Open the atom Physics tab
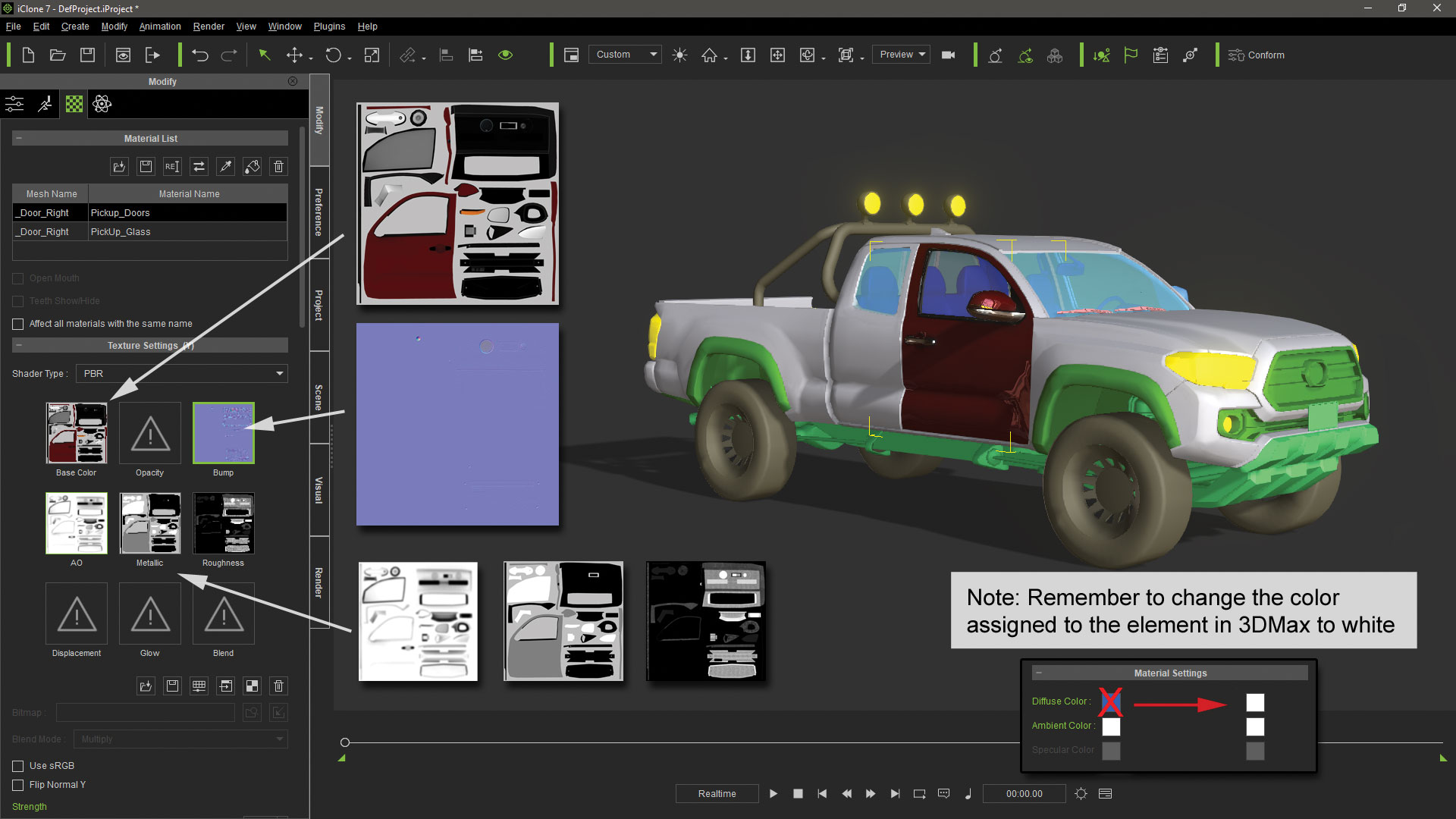The height and width of the screenshot is (819, 1456). click(x=102, y=104)
